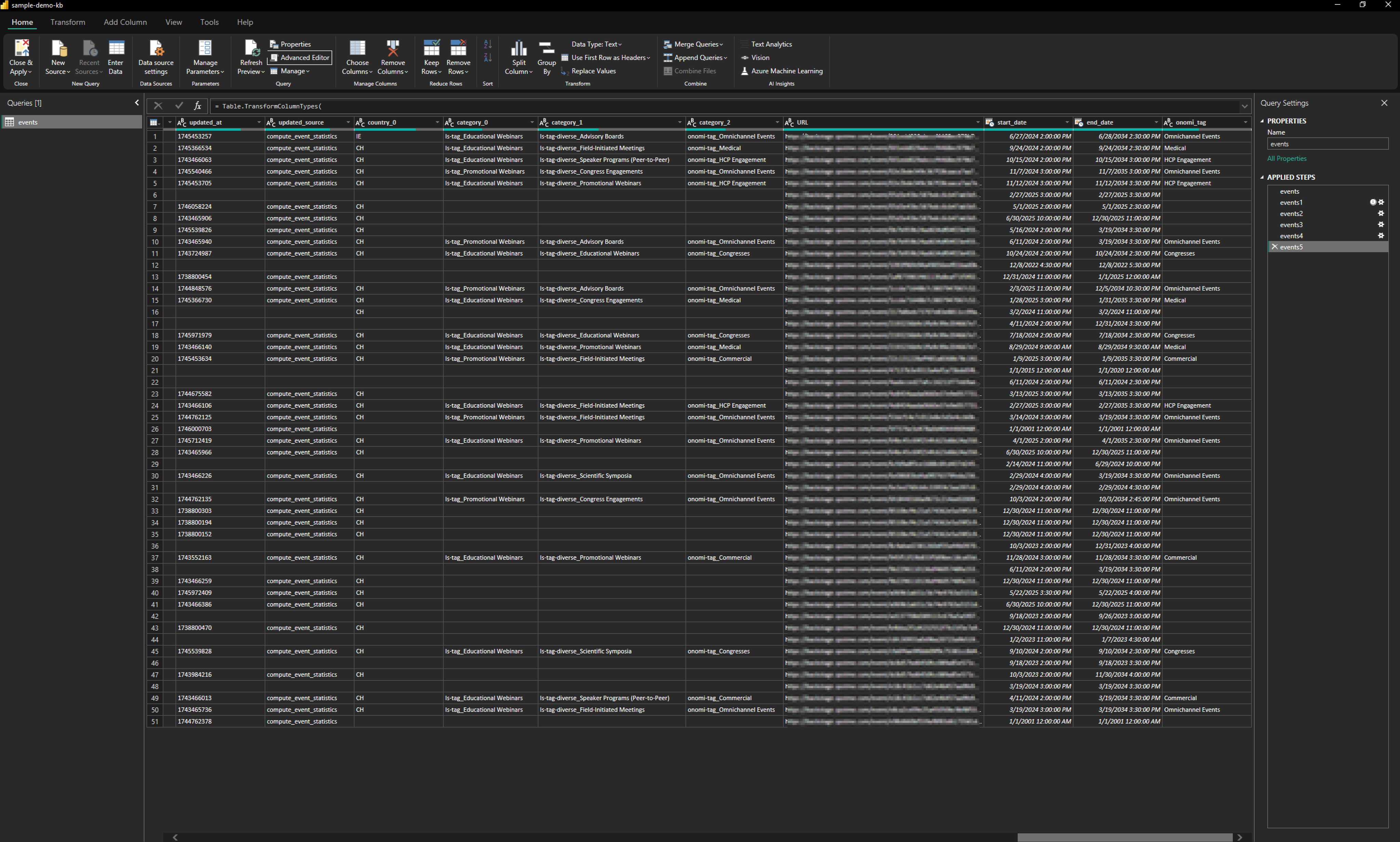This screenshot has width=1400, height=842.
Task: Open settings gear for the events3 step
Action: click(x=1381, y=225)
